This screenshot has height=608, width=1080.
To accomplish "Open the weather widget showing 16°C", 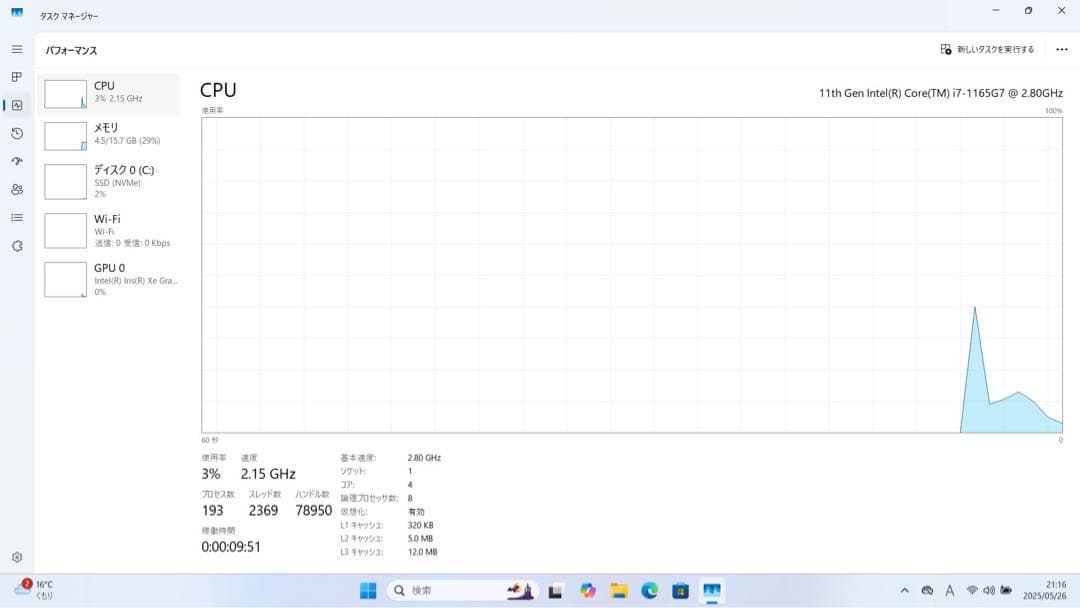I will point(30,590).
